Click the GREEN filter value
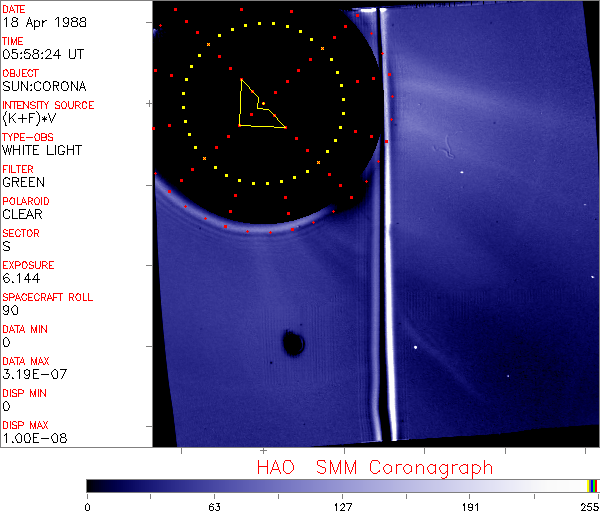Image resolution: width=600 pixels, height=512 pixels. 23,182
